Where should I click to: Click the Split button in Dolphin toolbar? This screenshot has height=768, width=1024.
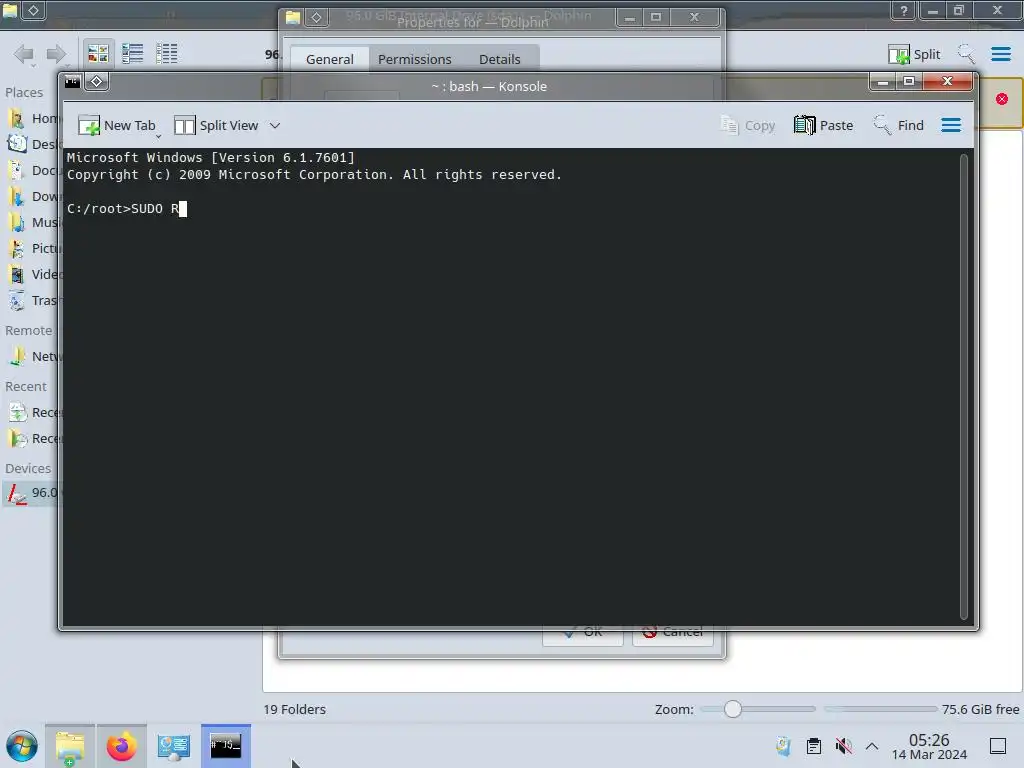(x=914, y=54)
